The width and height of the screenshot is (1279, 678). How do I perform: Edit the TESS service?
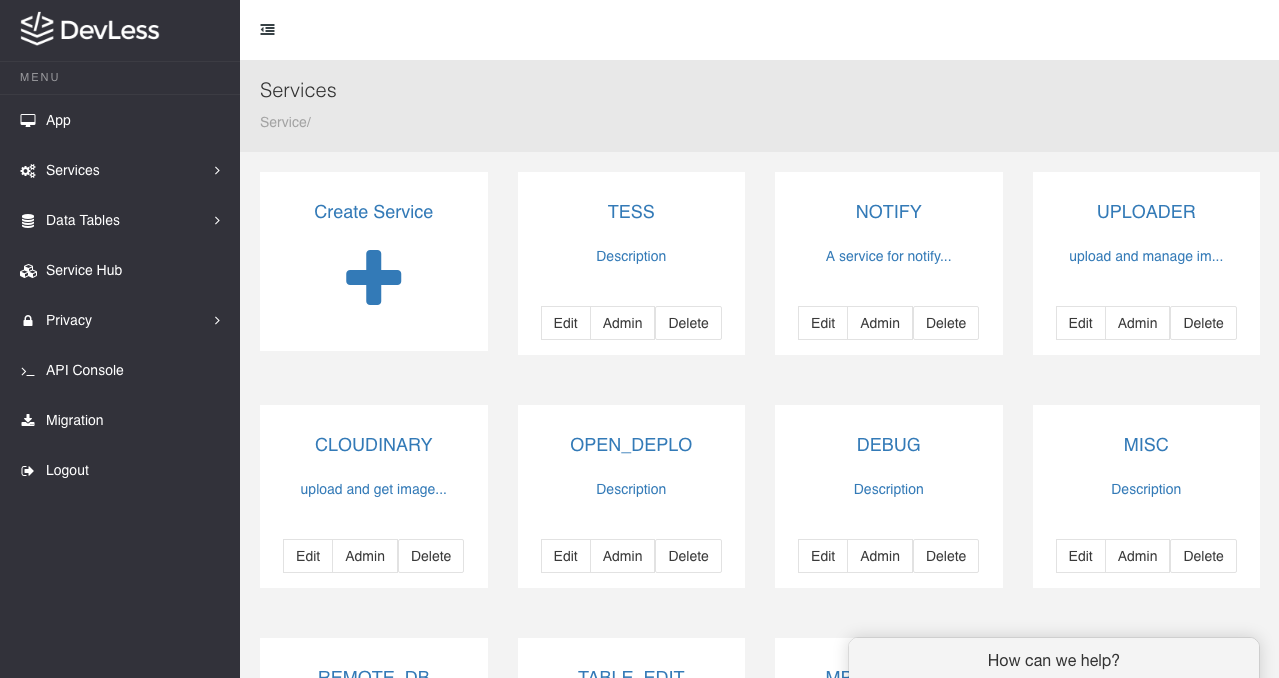[566, 323]
